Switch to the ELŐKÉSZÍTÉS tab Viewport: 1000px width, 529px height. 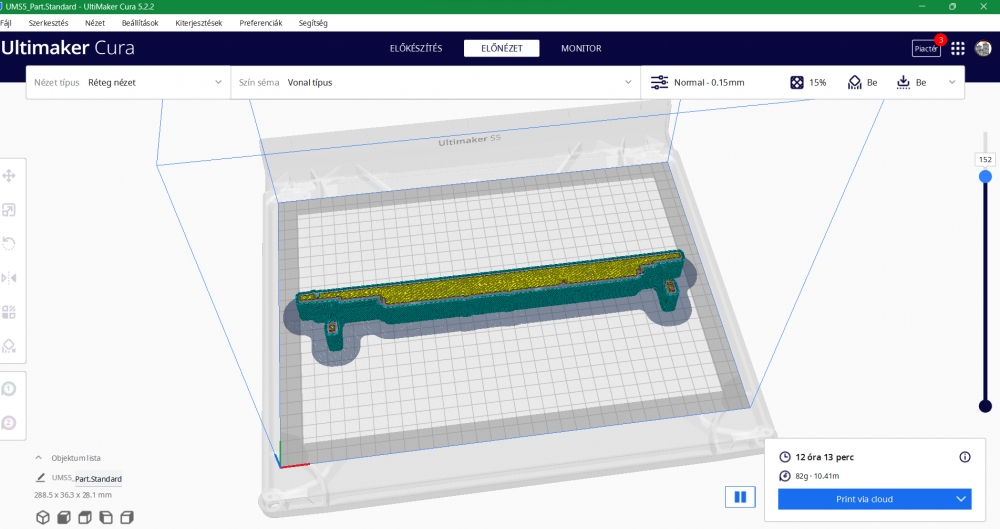415,48
